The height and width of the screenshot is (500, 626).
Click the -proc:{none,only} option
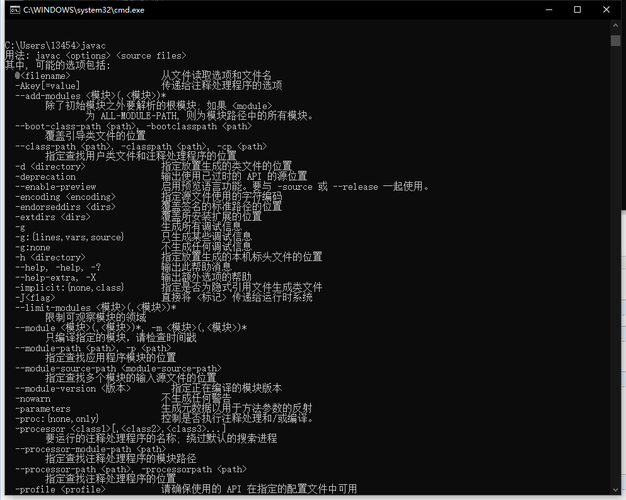(57, 419)
